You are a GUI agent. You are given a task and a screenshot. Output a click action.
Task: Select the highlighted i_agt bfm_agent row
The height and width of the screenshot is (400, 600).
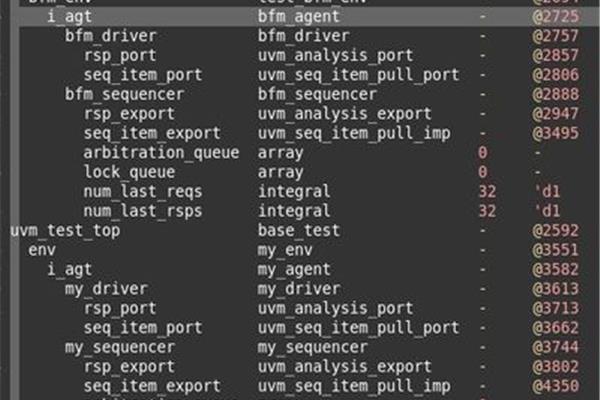309,16
